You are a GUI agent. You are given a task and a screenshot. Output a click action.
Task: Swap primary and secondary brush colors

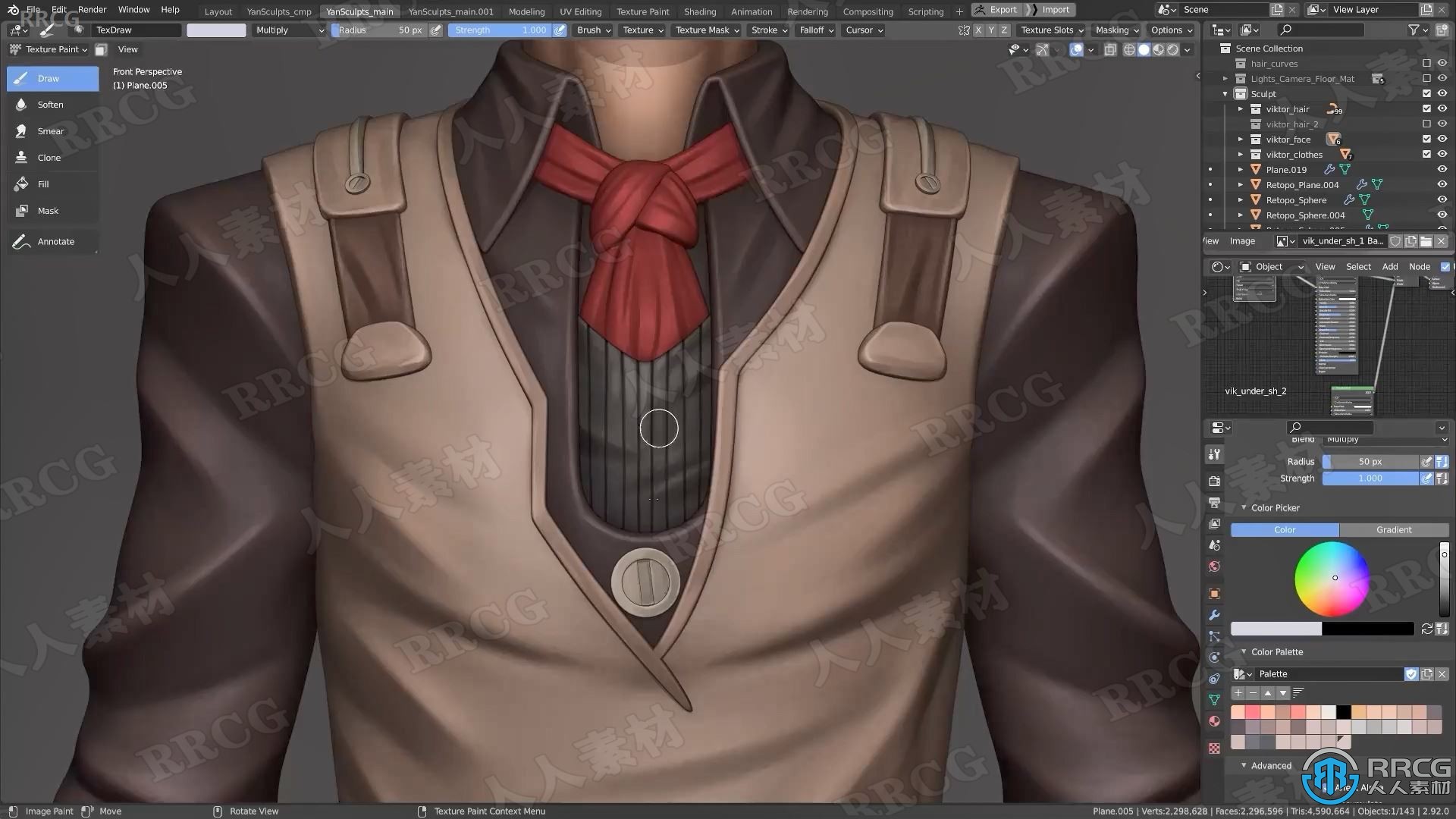[x=1426, y=629]
